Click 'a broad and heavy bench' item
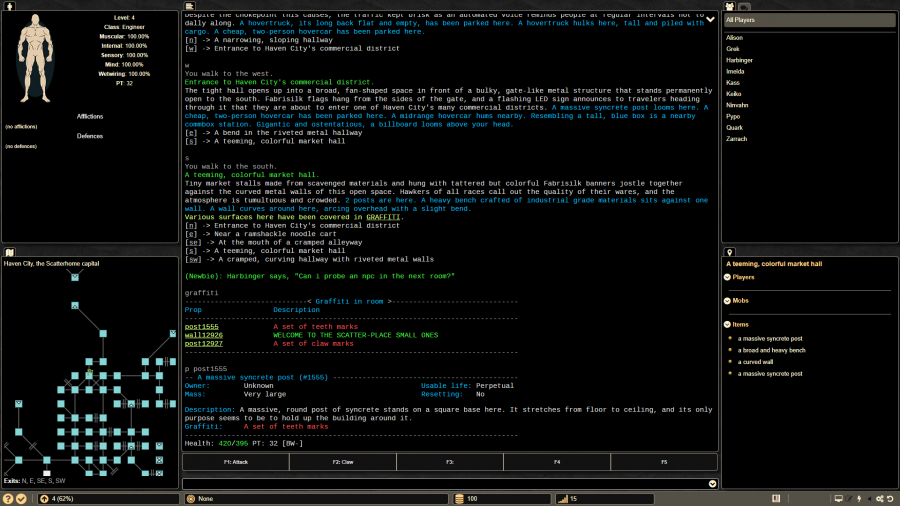Image resolution: width=900 pixels, height=506 pixels. (771, 351)
